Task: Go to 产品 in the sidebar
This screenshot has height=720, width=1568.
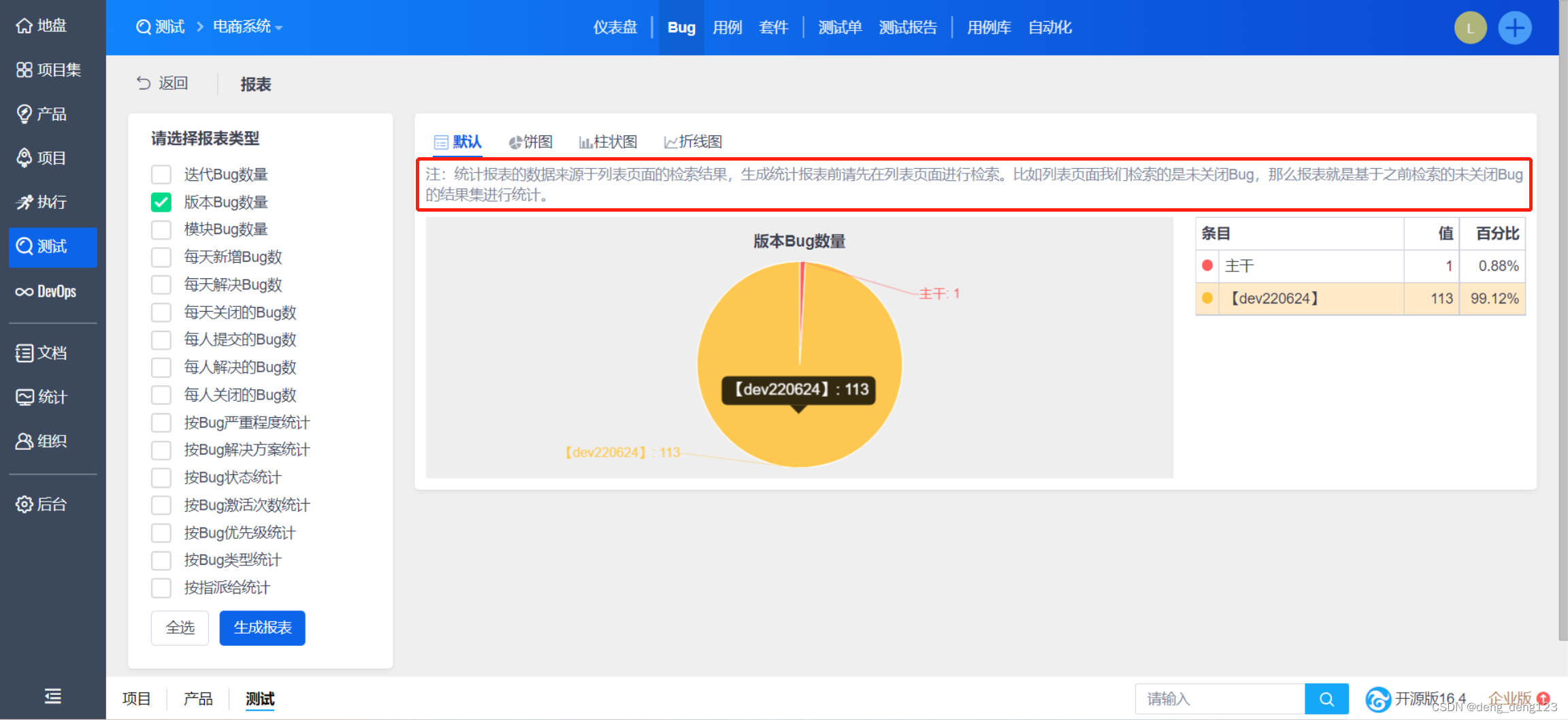Action: click(x=42, y=114)
